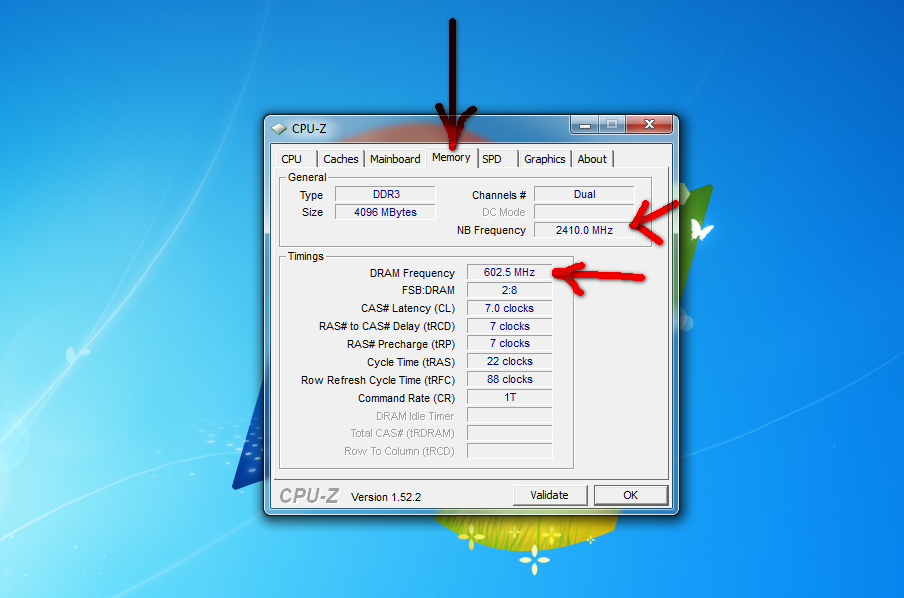Click the 22 clocks tRAS value
The height and width of the screenshot is (598, 904).
tap(509, 362)
